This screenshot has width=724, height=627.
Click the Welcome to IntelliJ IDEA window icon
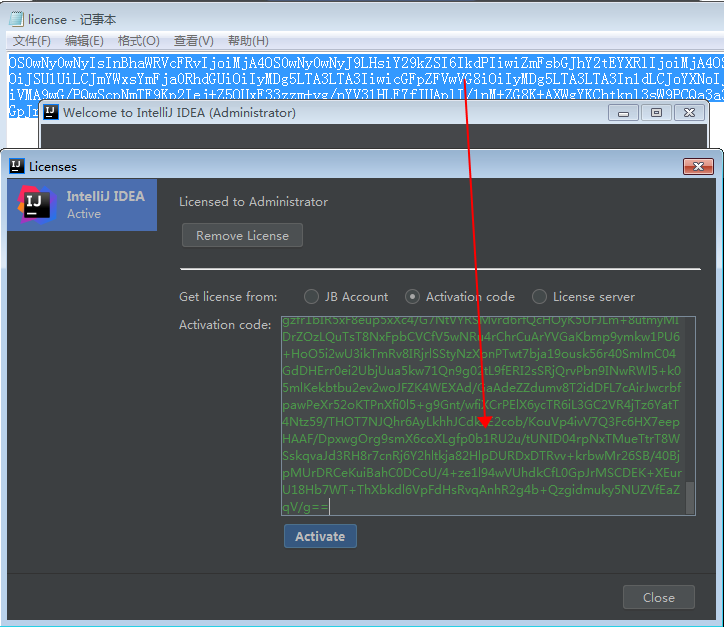(51, 112)
